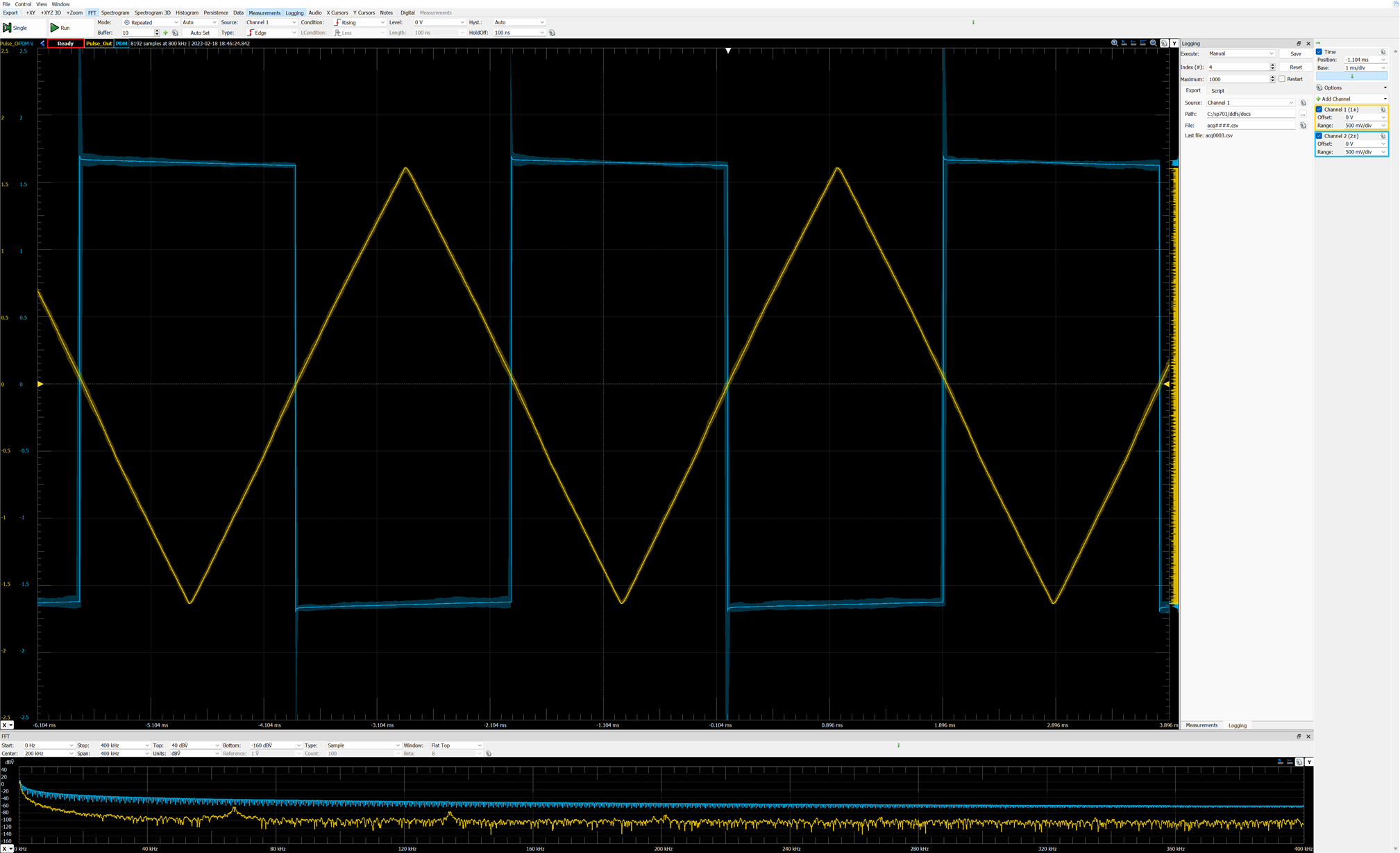Expand the Options menu
Screen dimensions: 1400x853
1351,88
